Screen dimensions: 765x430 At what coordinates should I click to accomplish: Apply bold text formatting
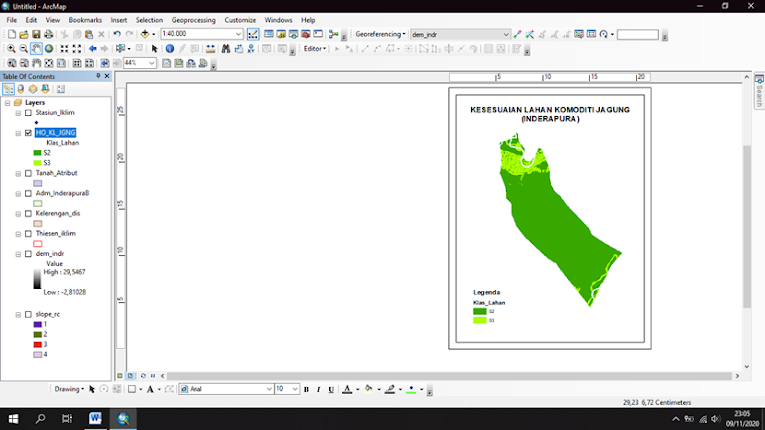[x=306, y=389]
